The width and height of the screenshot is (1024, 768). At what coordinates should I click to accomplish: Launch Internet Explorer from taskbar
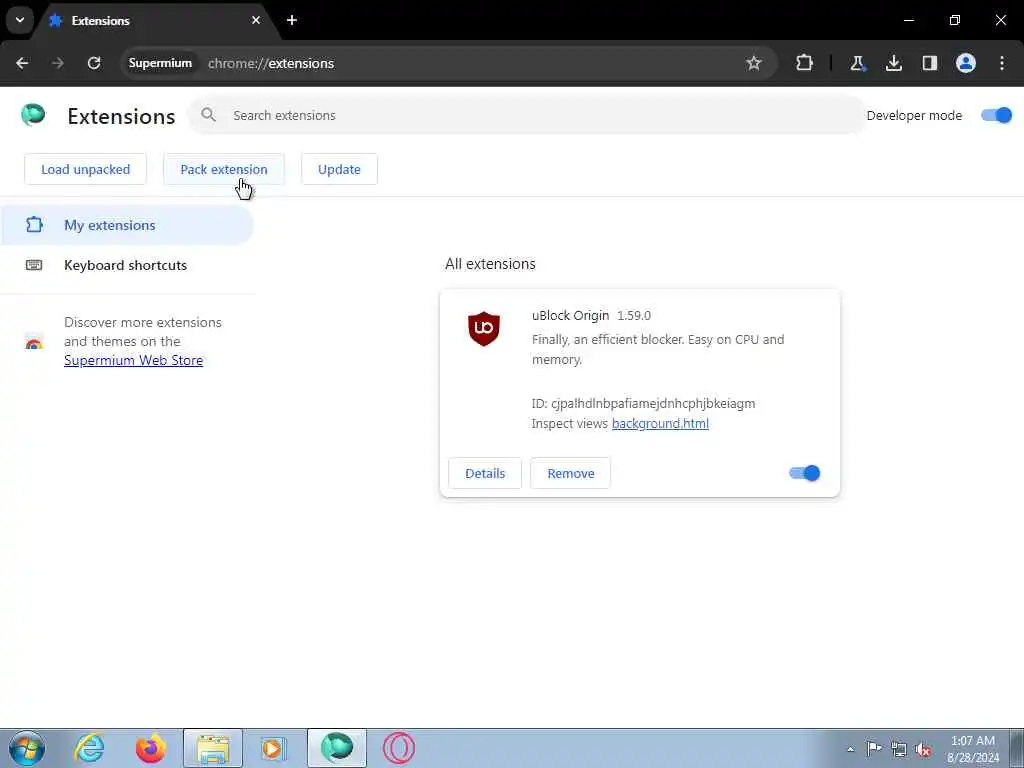coord(89,748)
